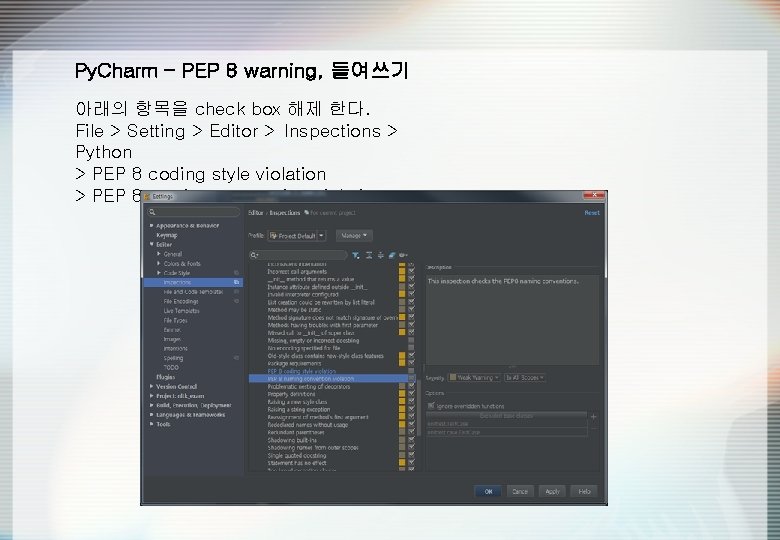Select Plugins in settings sidebar

tap(165, 377)
